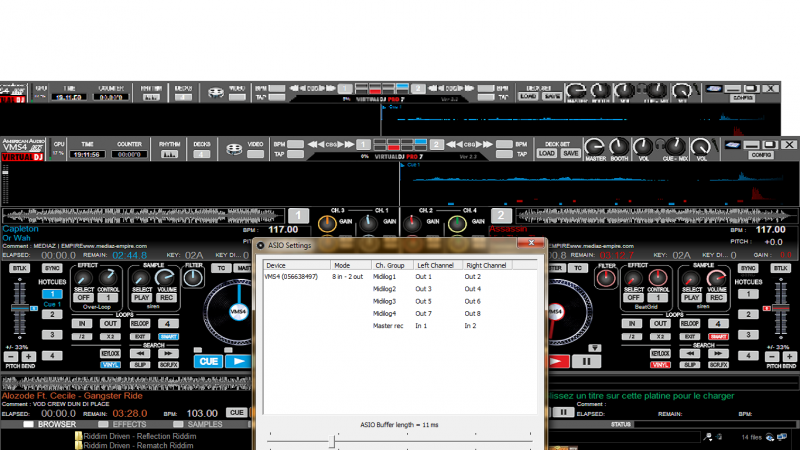Viewport: 800px width, 450px height.
Task: Click right deck search rewind arrows
Action: click(690, 354)
